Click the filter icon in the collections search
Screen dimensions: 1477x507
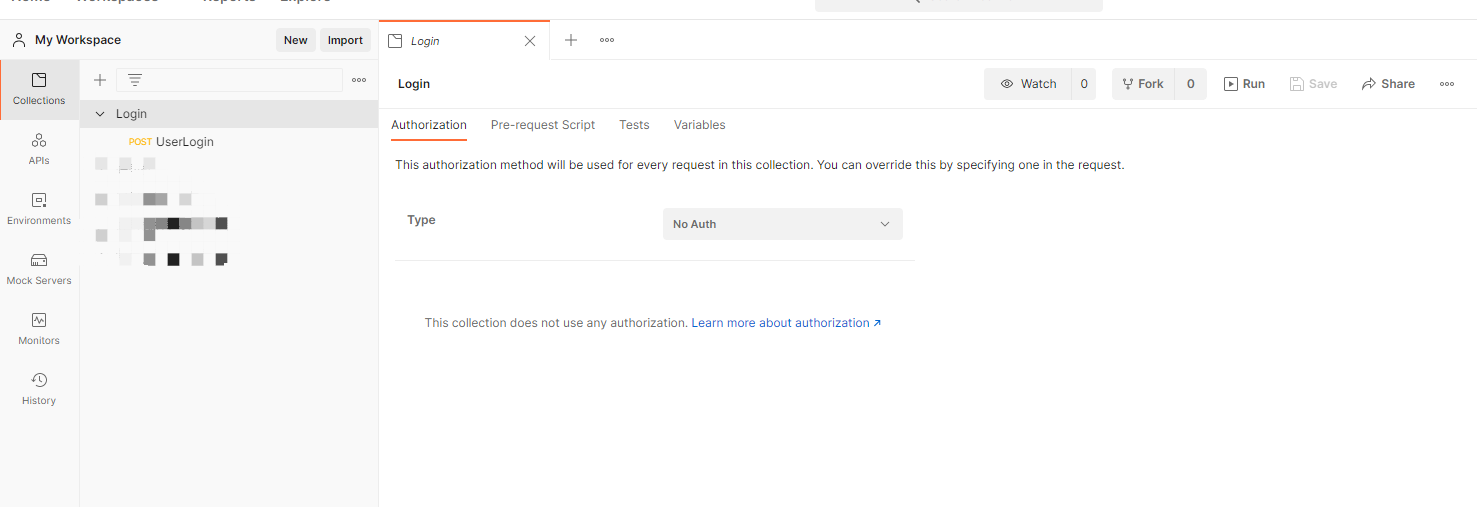pos(135,80)
